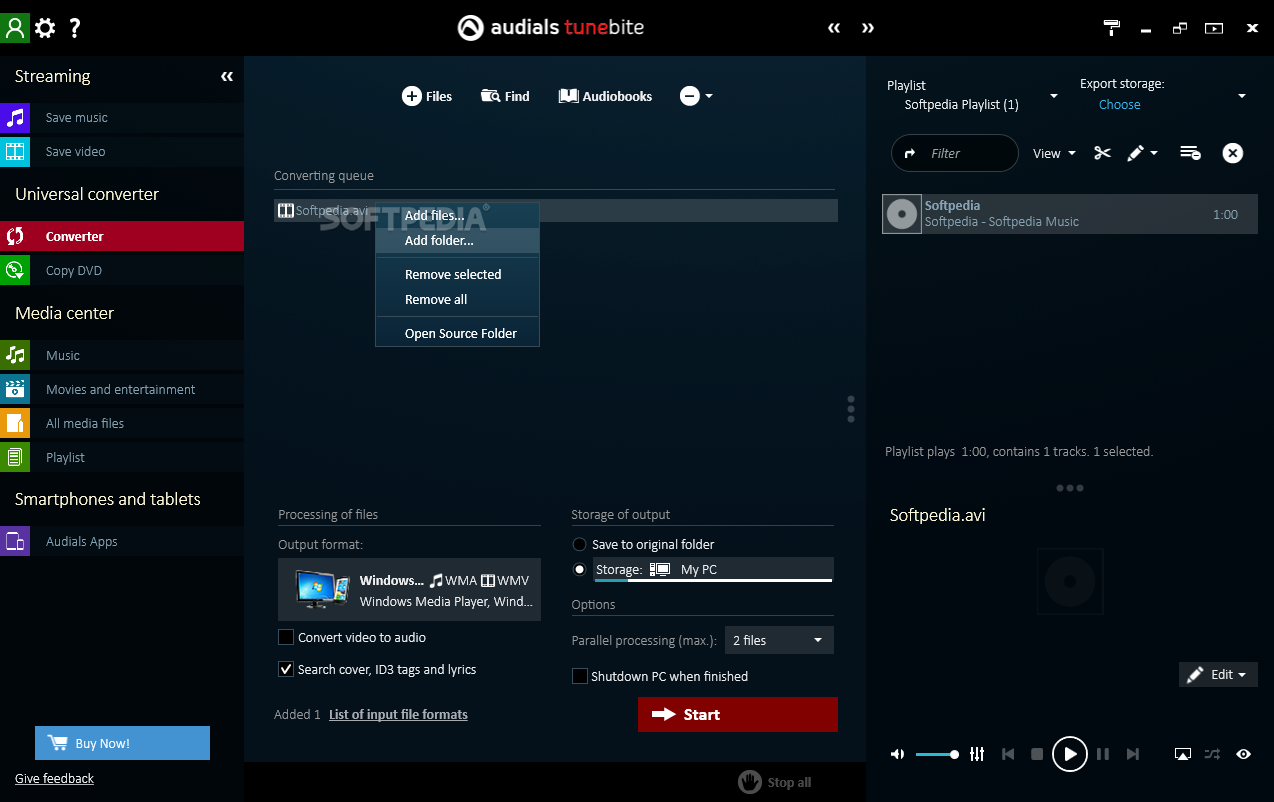Select Save to original folder radio button
This screenshot has height=802, width=1274.
[x=579, y=544]
